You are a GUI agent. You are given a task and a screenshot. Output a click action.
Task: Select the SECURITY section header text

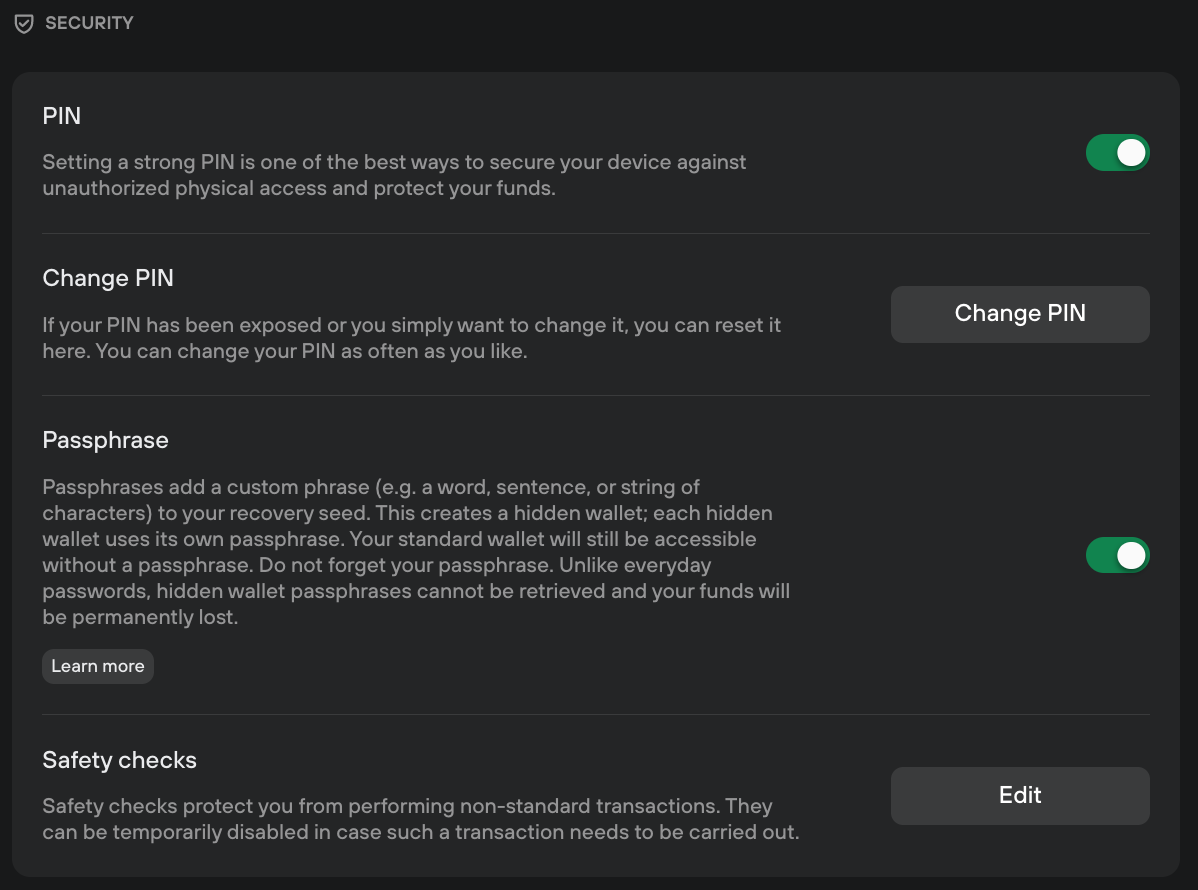[x=89, y=23]
